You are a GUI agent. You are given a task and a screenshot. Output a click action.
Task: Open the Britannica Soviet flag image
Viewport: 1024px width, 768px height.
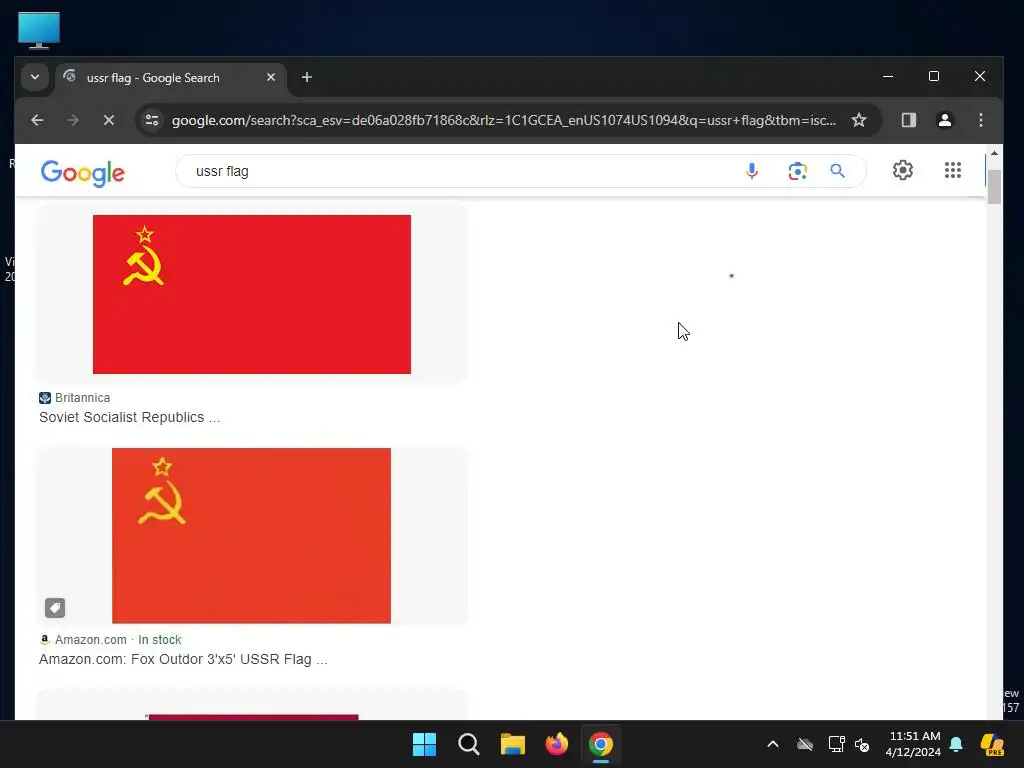point(252,294)
